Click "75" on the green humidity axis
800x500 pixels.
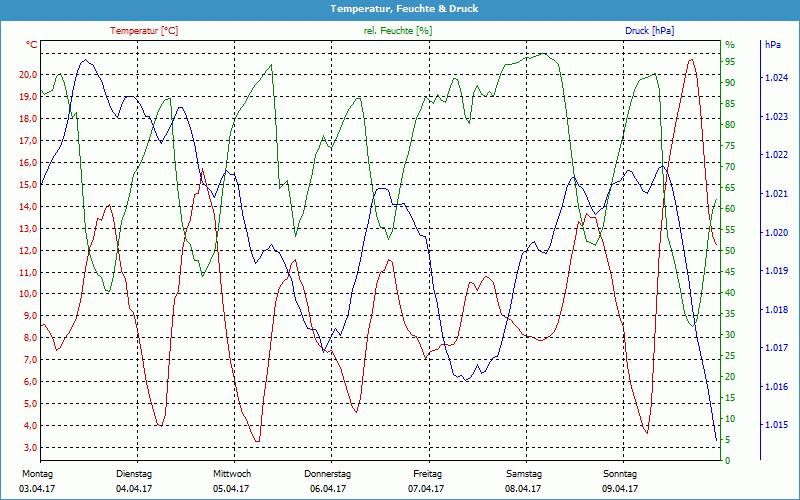click(730, 145)
